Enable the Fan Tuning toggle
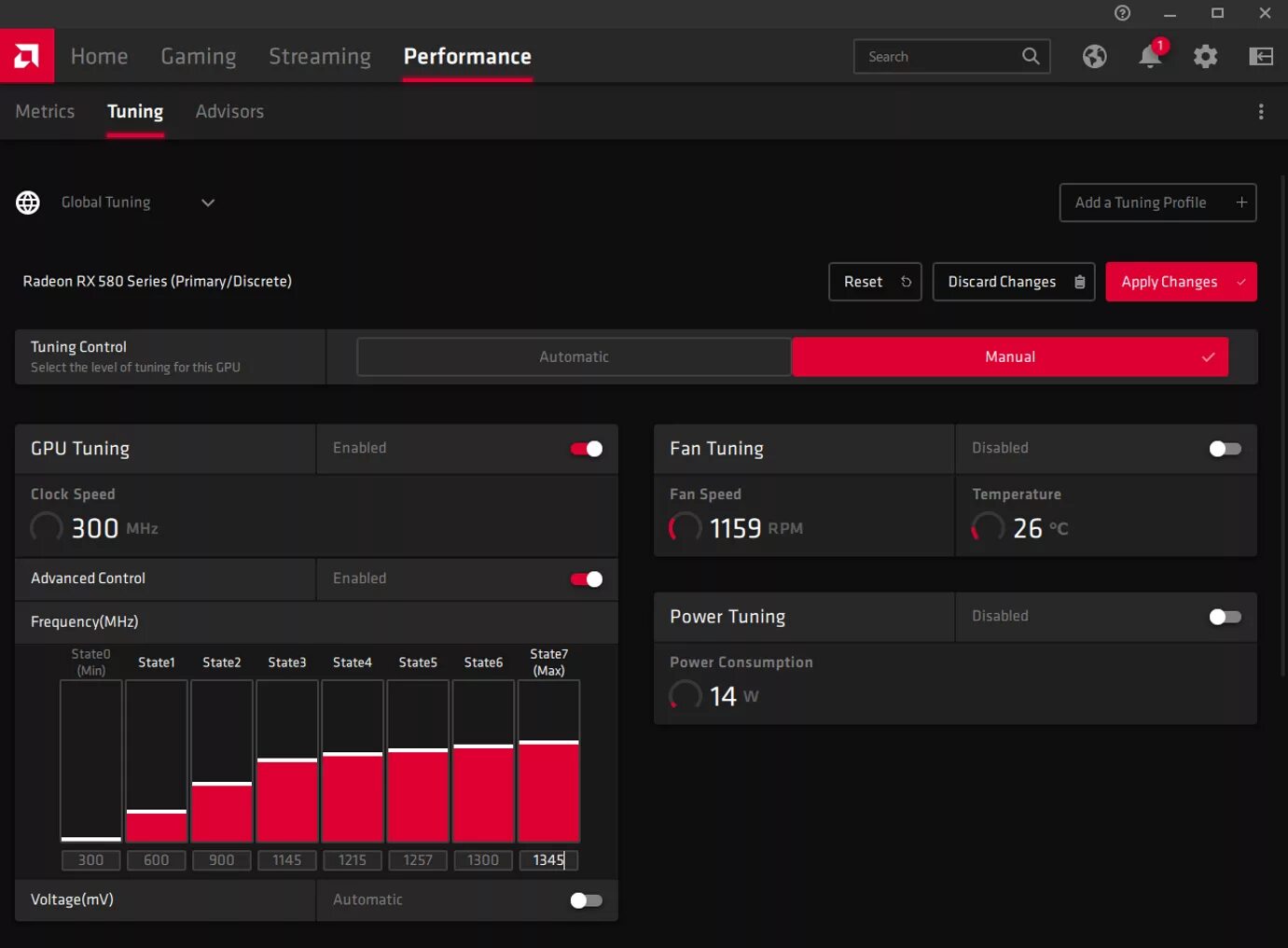 coord(1225,449)
